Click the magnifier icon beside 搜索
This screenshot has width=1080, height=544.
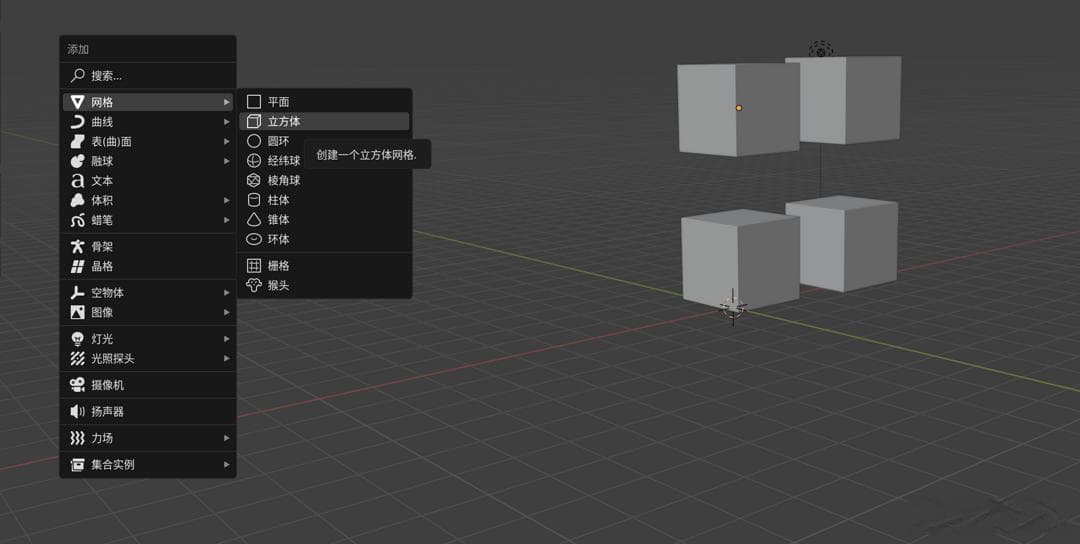[77, 76]
